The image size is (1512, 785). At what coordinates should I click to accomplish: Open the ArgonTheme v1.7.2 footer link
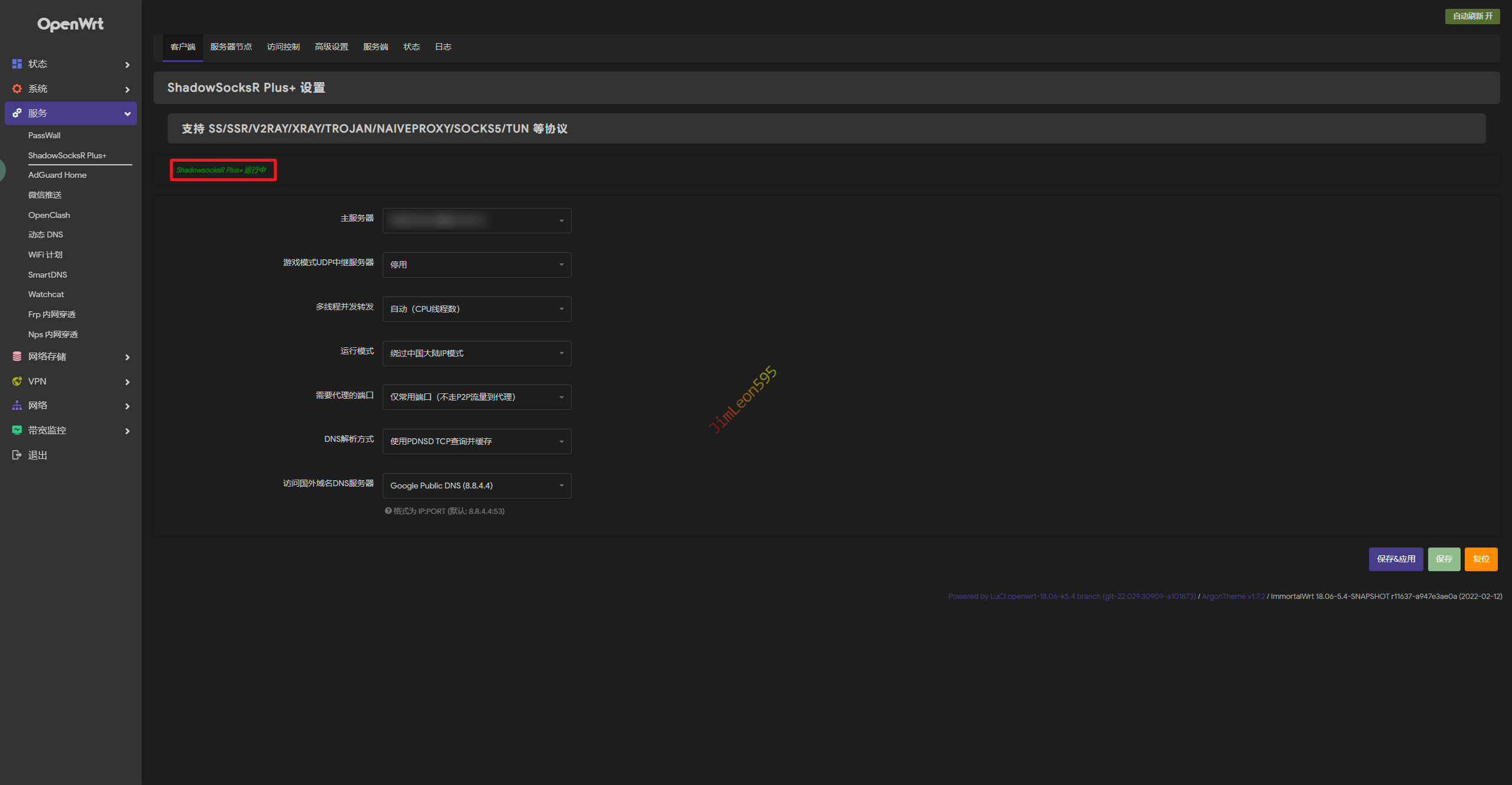point(1233,596)
